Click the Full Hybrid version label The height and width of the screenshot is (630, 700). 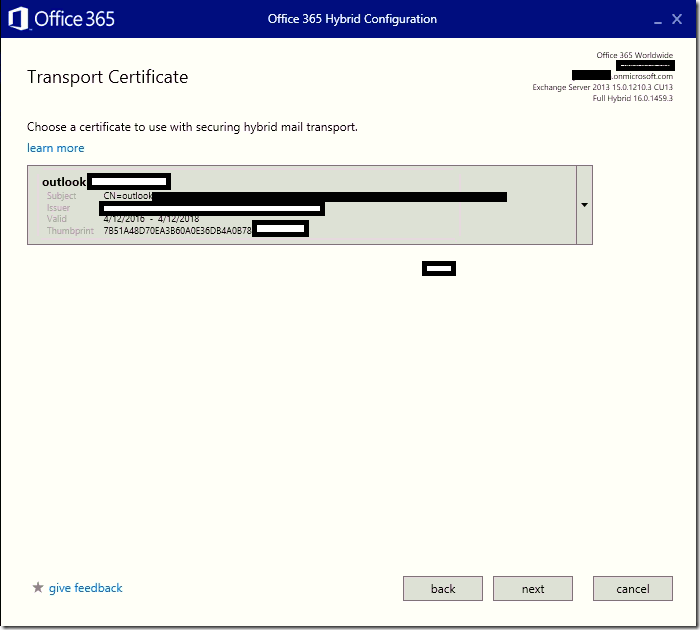(633, 98)
